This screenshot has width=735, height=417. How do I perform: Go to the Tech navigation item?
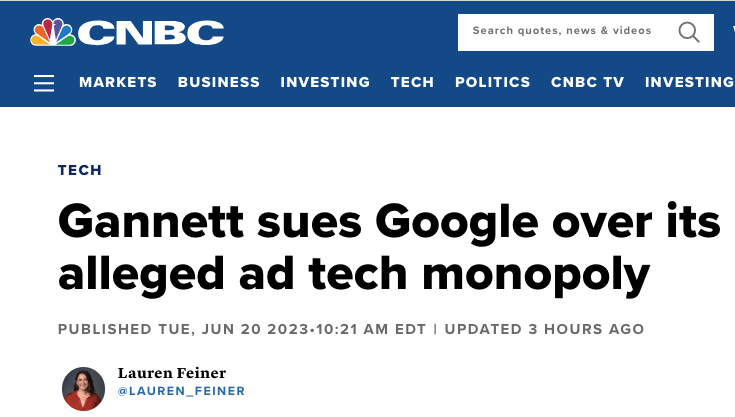[x=412, y=83]
